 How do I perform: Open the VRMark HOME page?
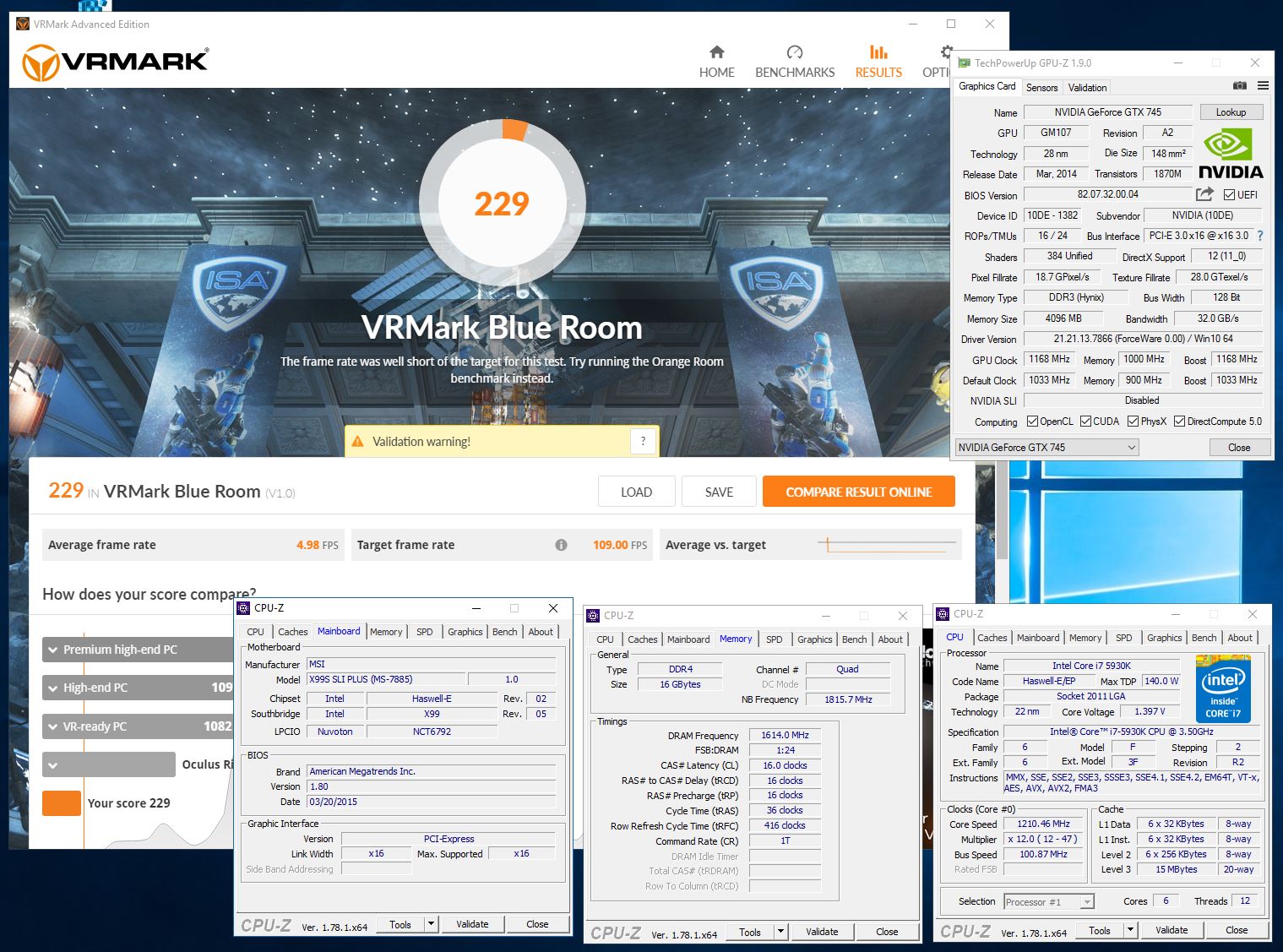[716, 63]
